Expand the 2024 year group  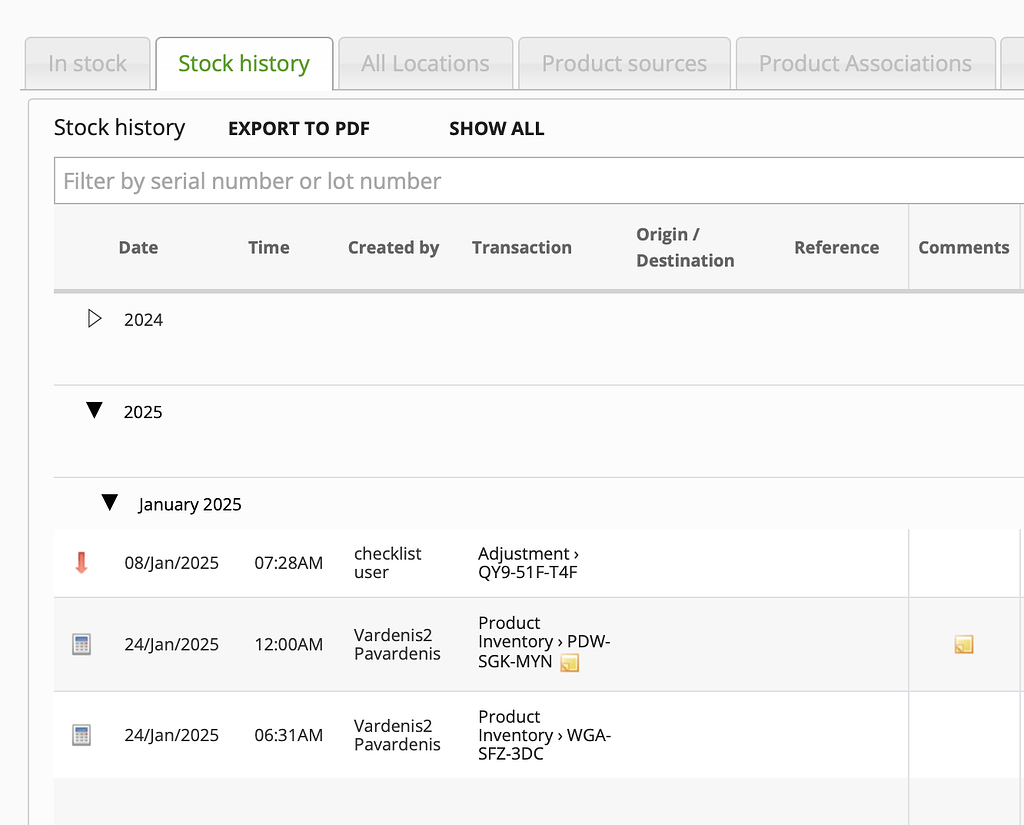pos(95,319)
